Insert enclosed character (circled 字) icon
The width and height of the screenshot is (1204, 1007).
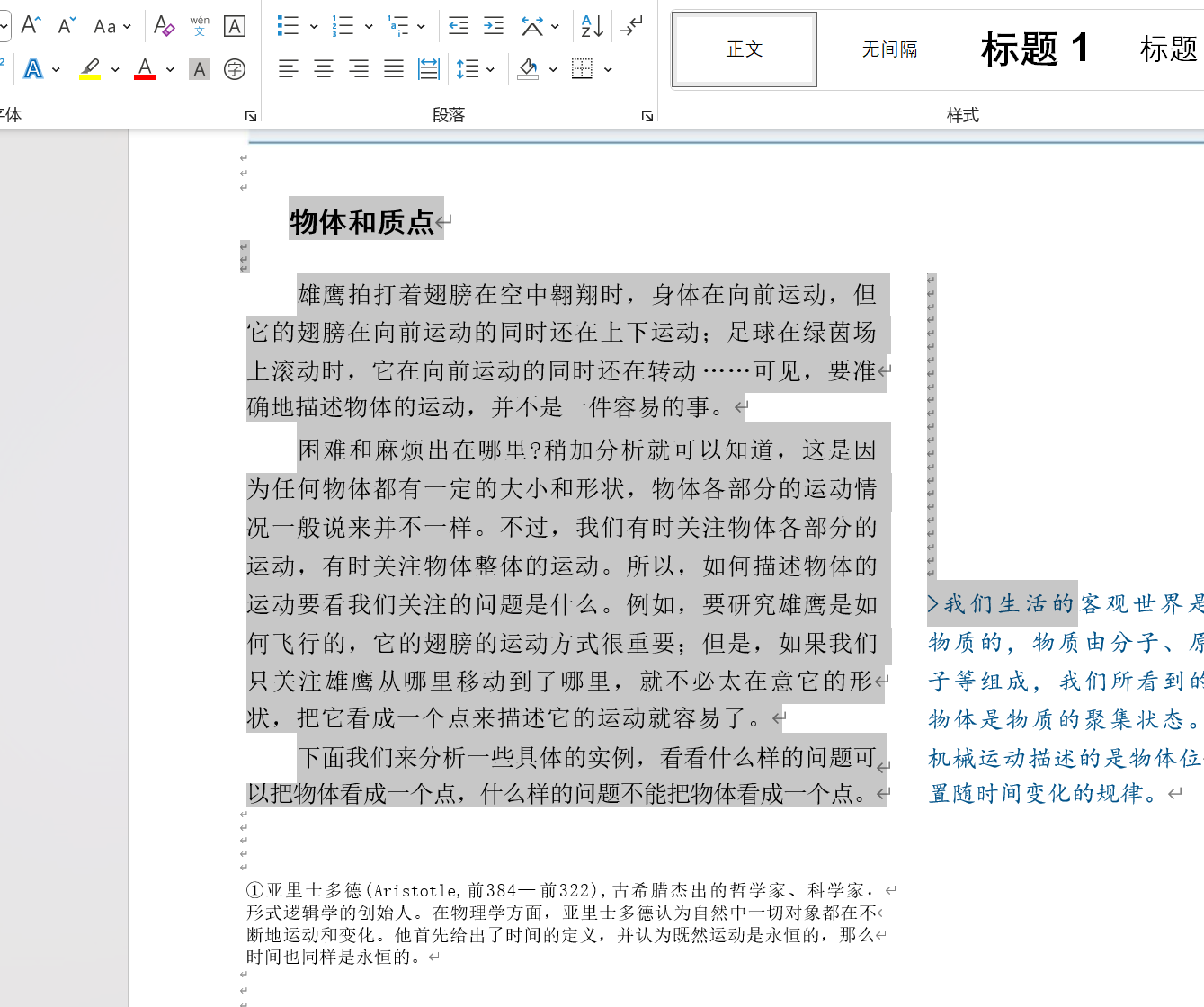point(235,69)
